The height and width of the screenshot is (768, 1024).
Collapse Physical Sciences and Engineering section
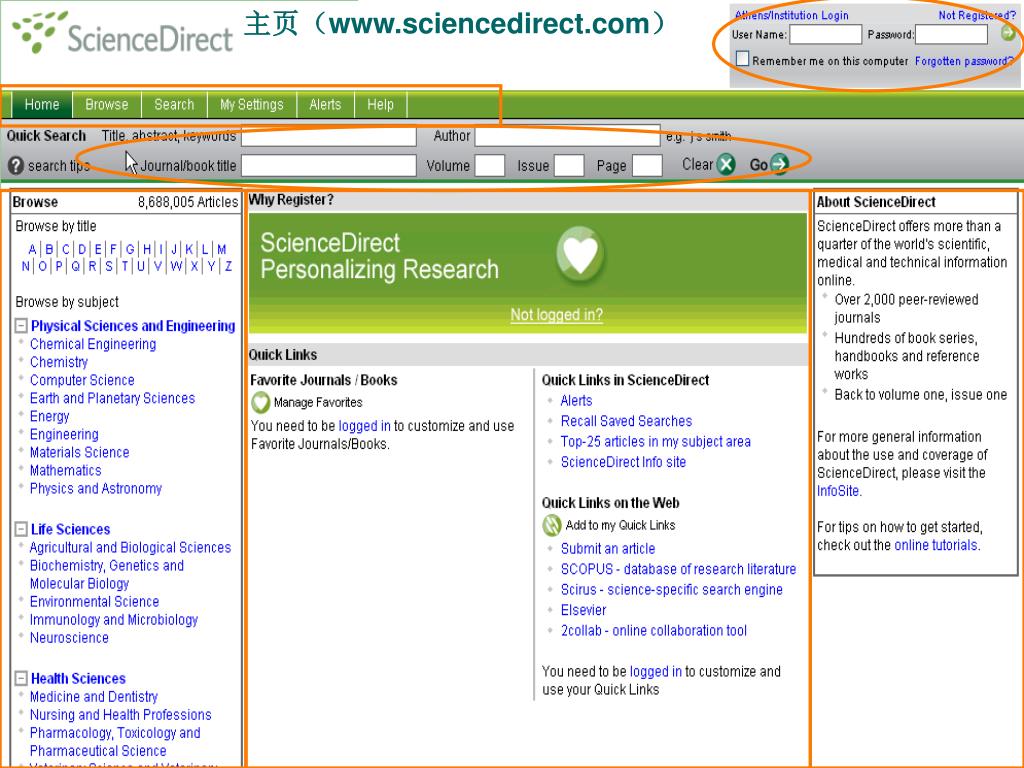tap(21, 325)
